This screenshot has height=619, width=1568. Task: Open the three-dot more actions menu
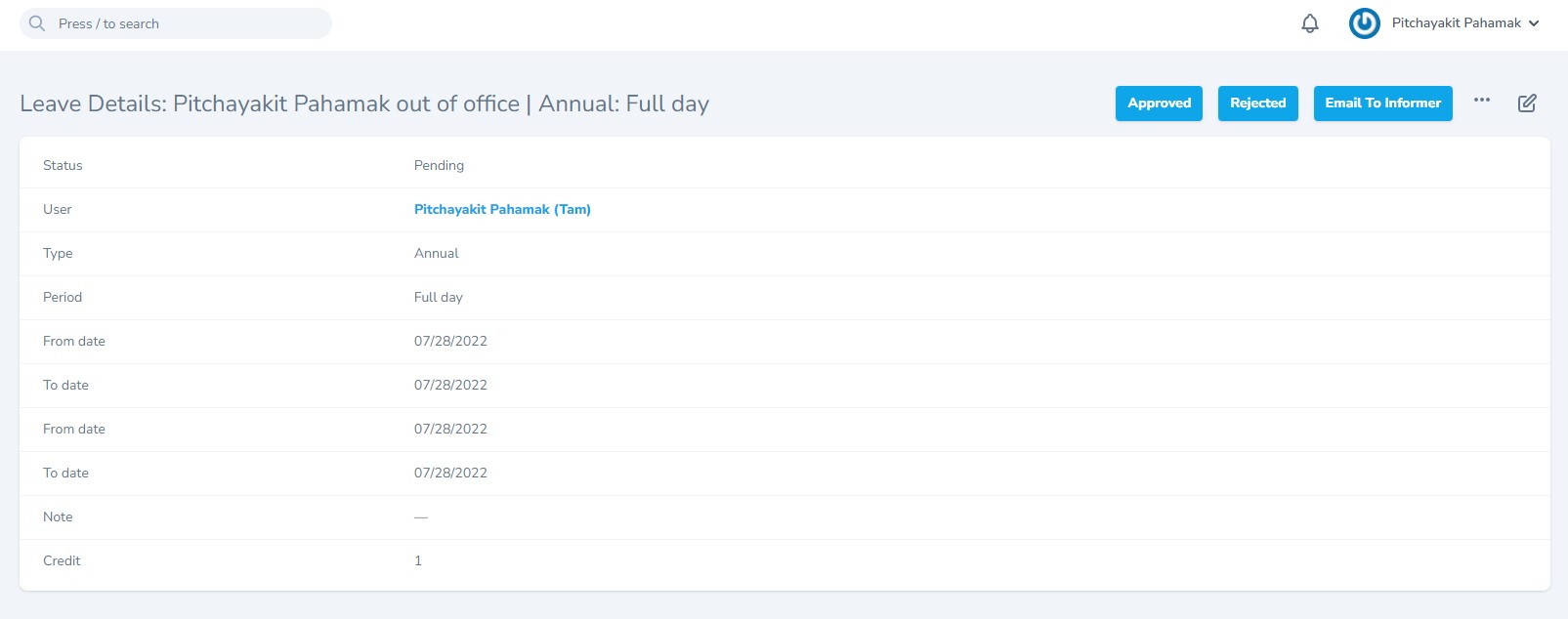[x=1482, y=100]
